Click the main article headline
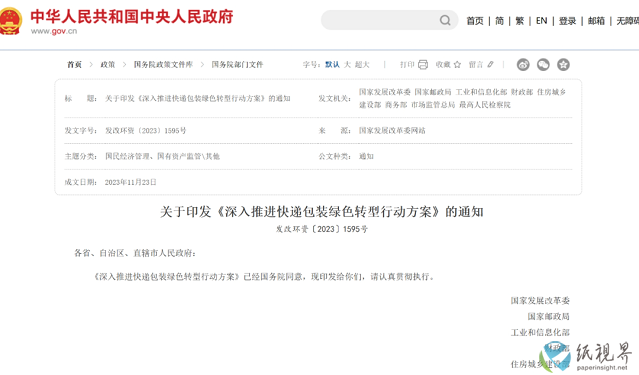 pyautogui.click(x=322, y=212)
